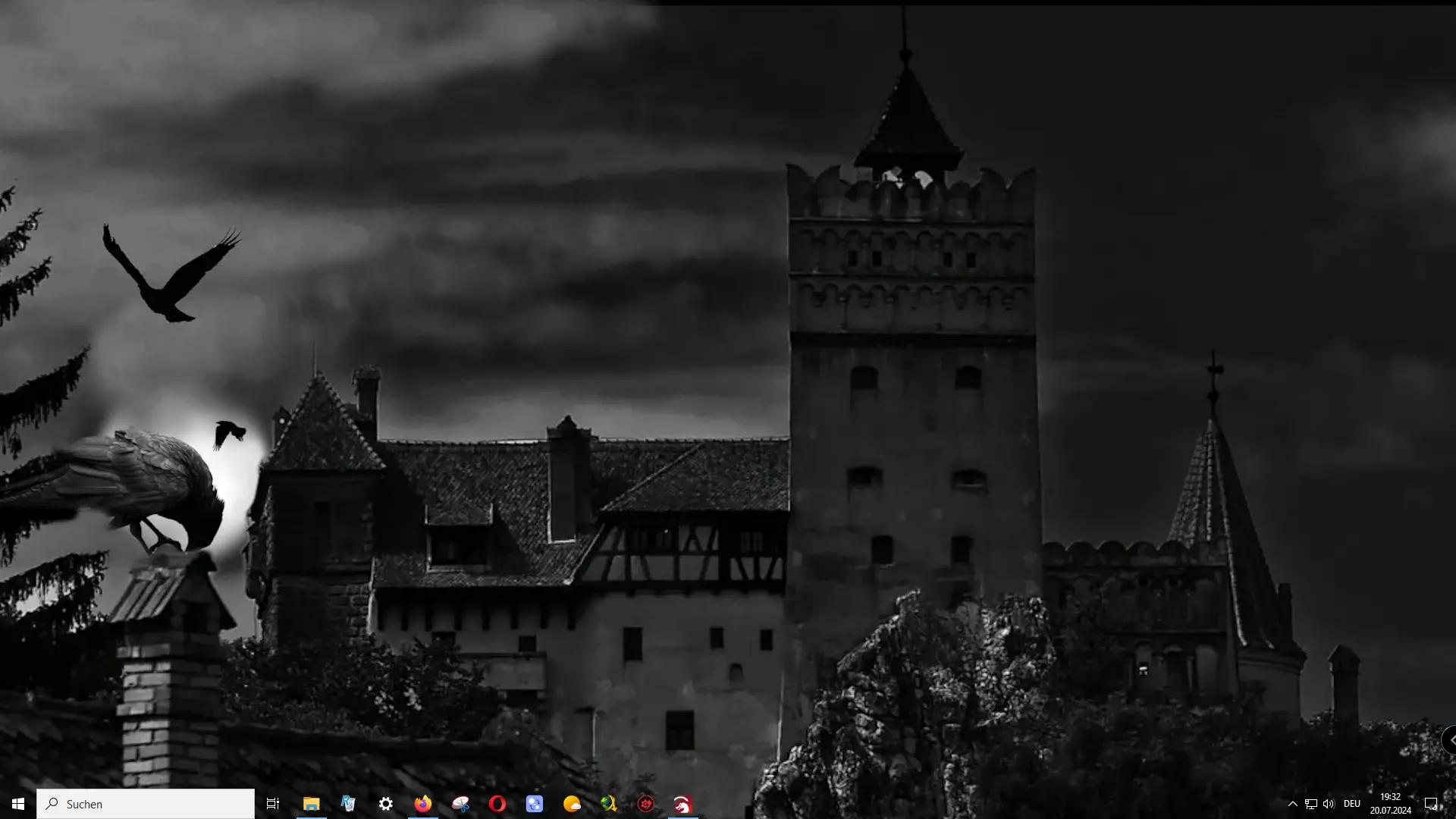This screenshot has height=819, width=1456.
Task: Switch to Firefox on the taskbar
Action: (422, 804)
